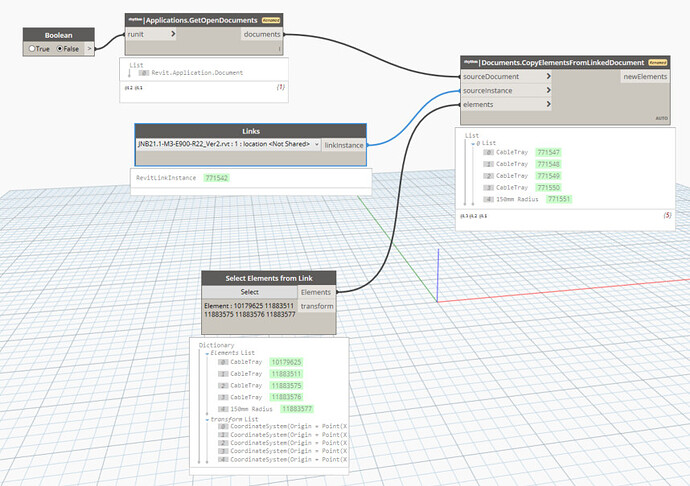Click the newElements output port

pyautogui.click(x=645, y=77)
